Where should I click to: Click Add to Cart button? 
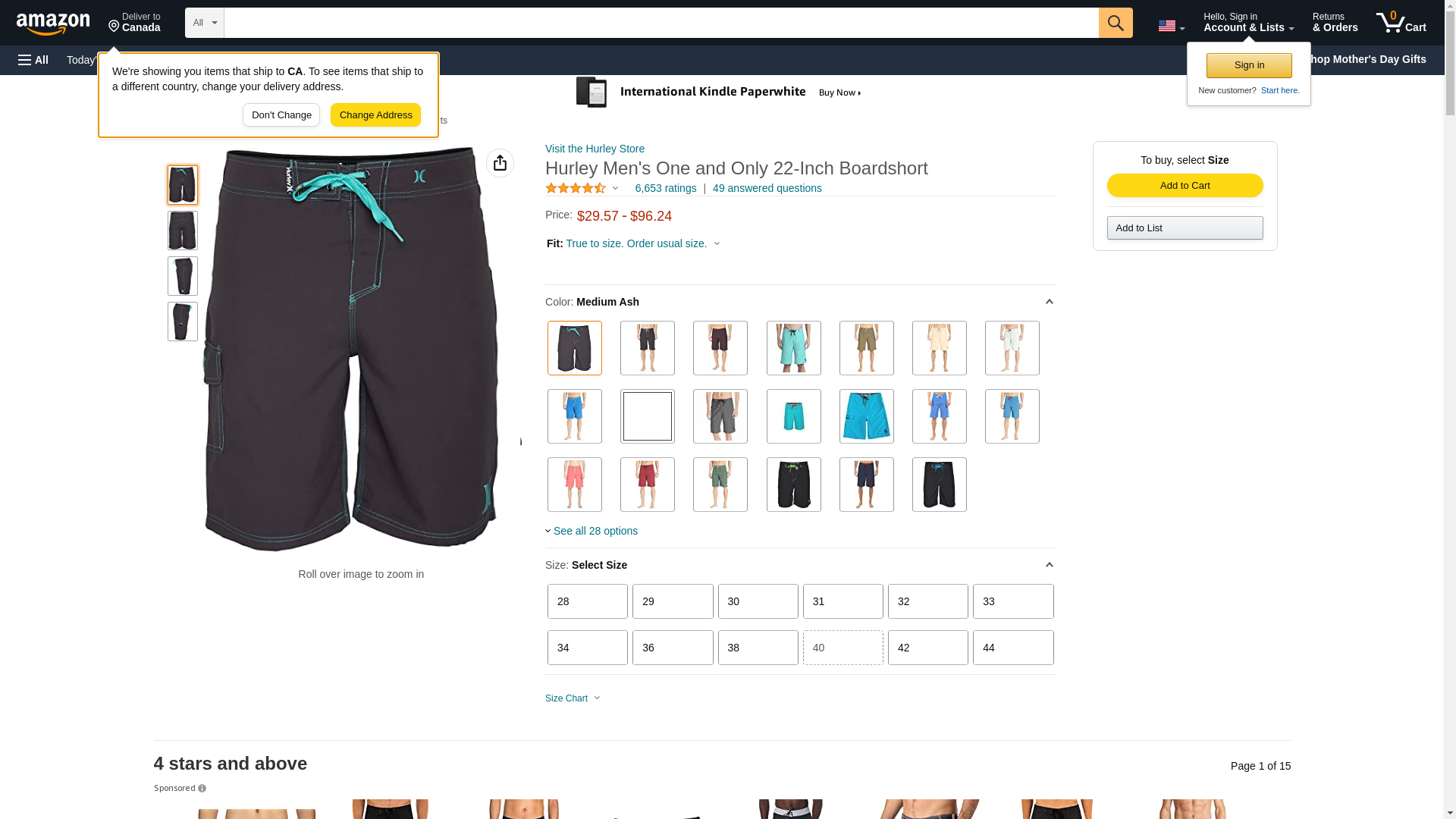pyautogui.click(x=1185, y=186)
